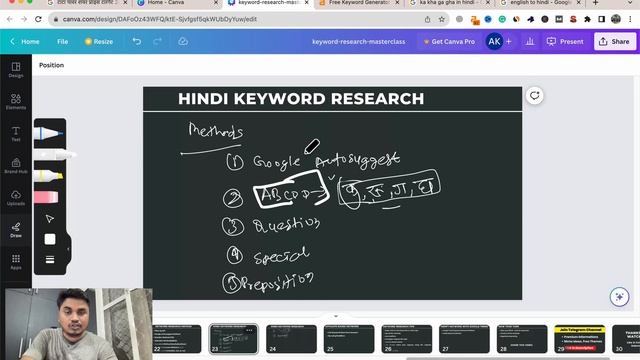Check cloud save status icon
640x360 pixels.
(x=183, y=41)
